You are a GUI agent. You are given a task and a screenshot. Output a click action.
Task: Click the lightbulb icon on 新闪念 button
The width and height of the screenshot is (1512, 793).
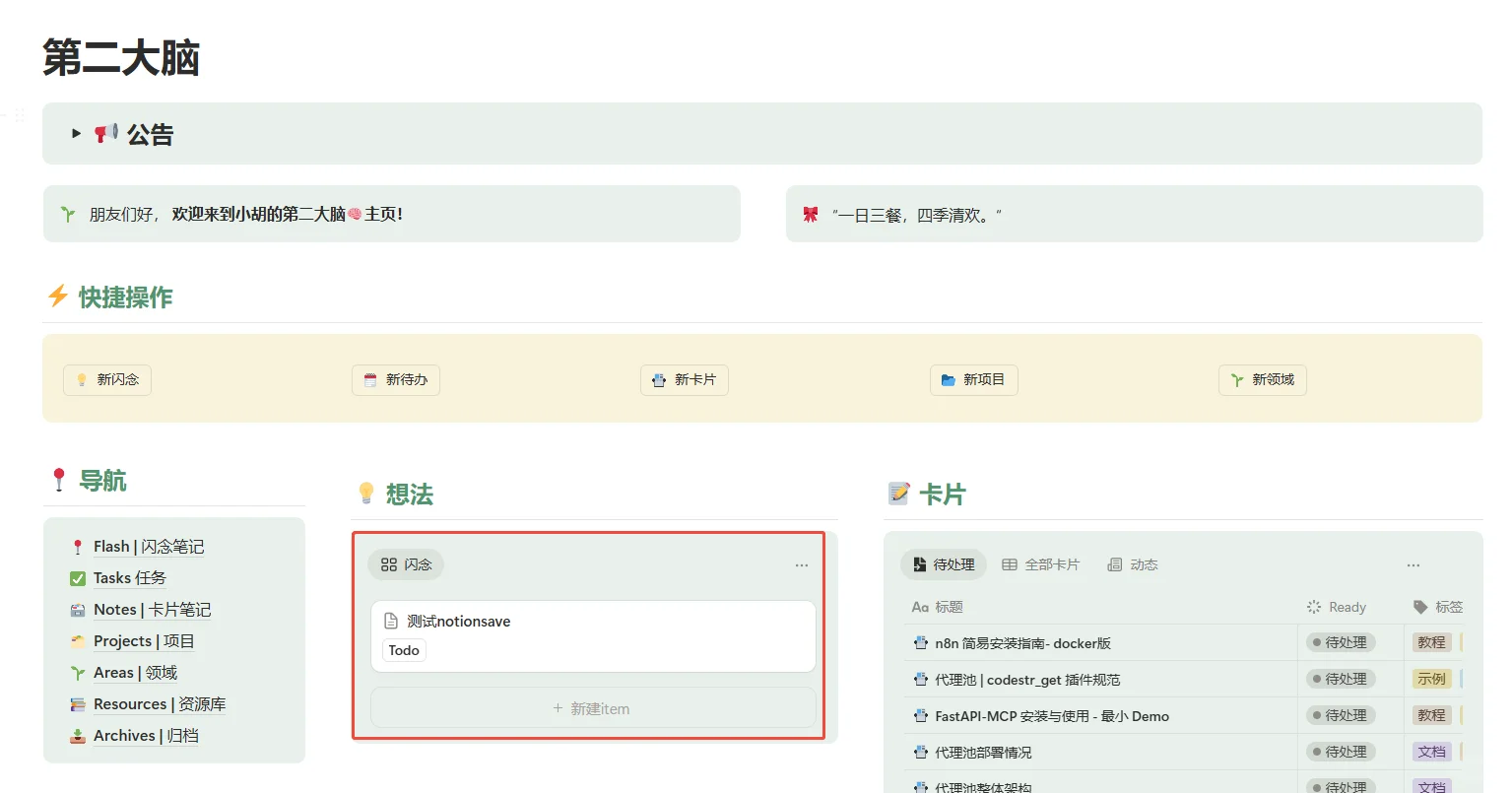pyautogui.click(x=83, y=380)
